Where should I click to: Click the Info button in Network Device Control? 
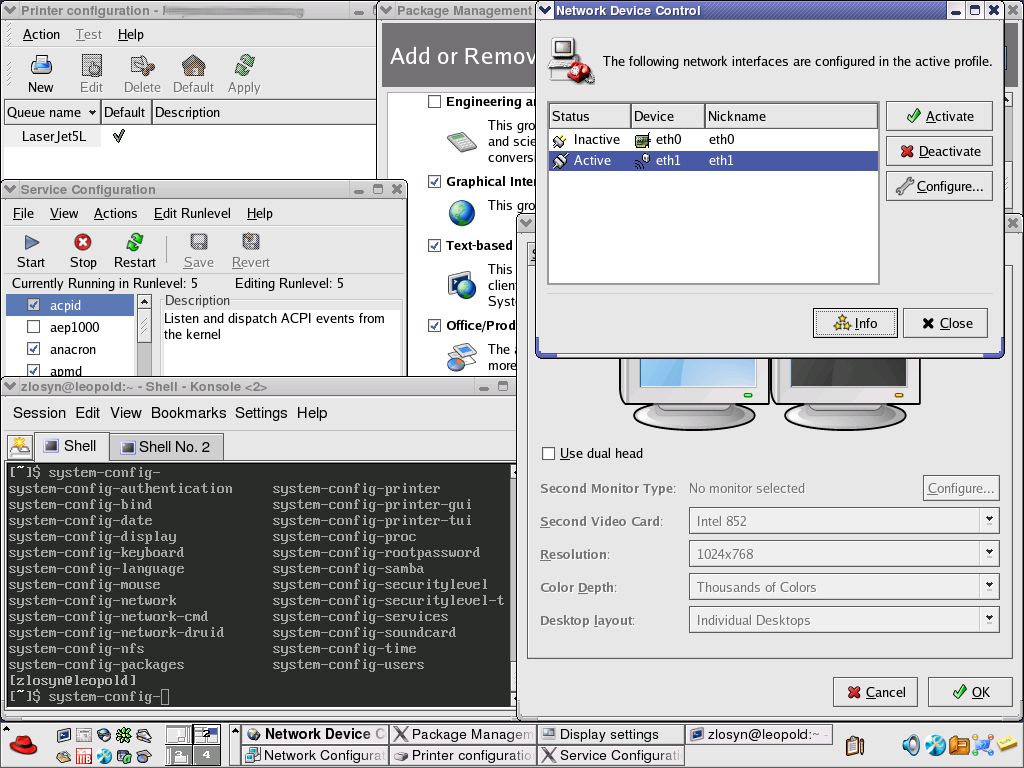pos(855,323)
